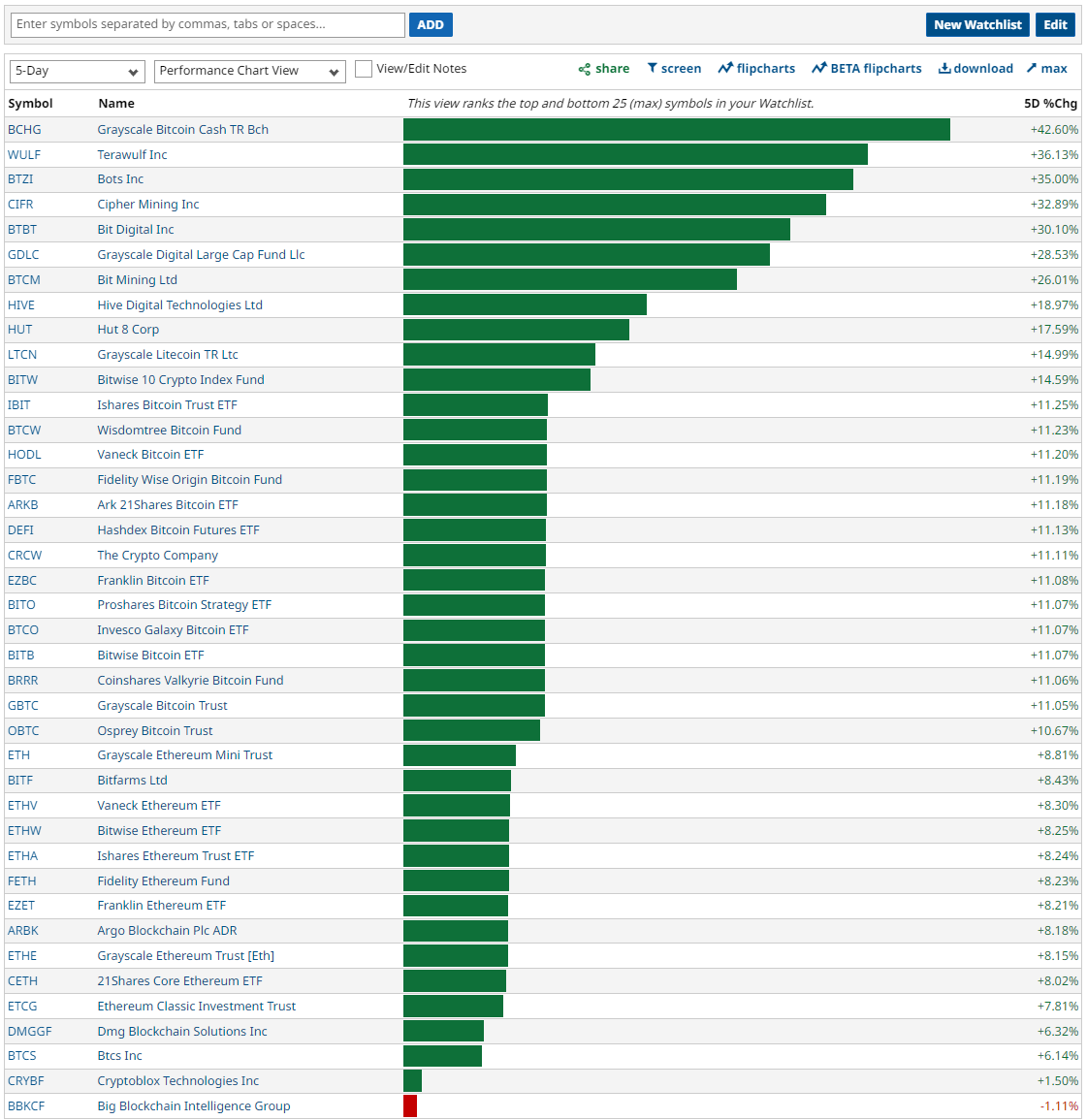Open the BITF symbol link
1087x1120 pixels.
(20, 781)
